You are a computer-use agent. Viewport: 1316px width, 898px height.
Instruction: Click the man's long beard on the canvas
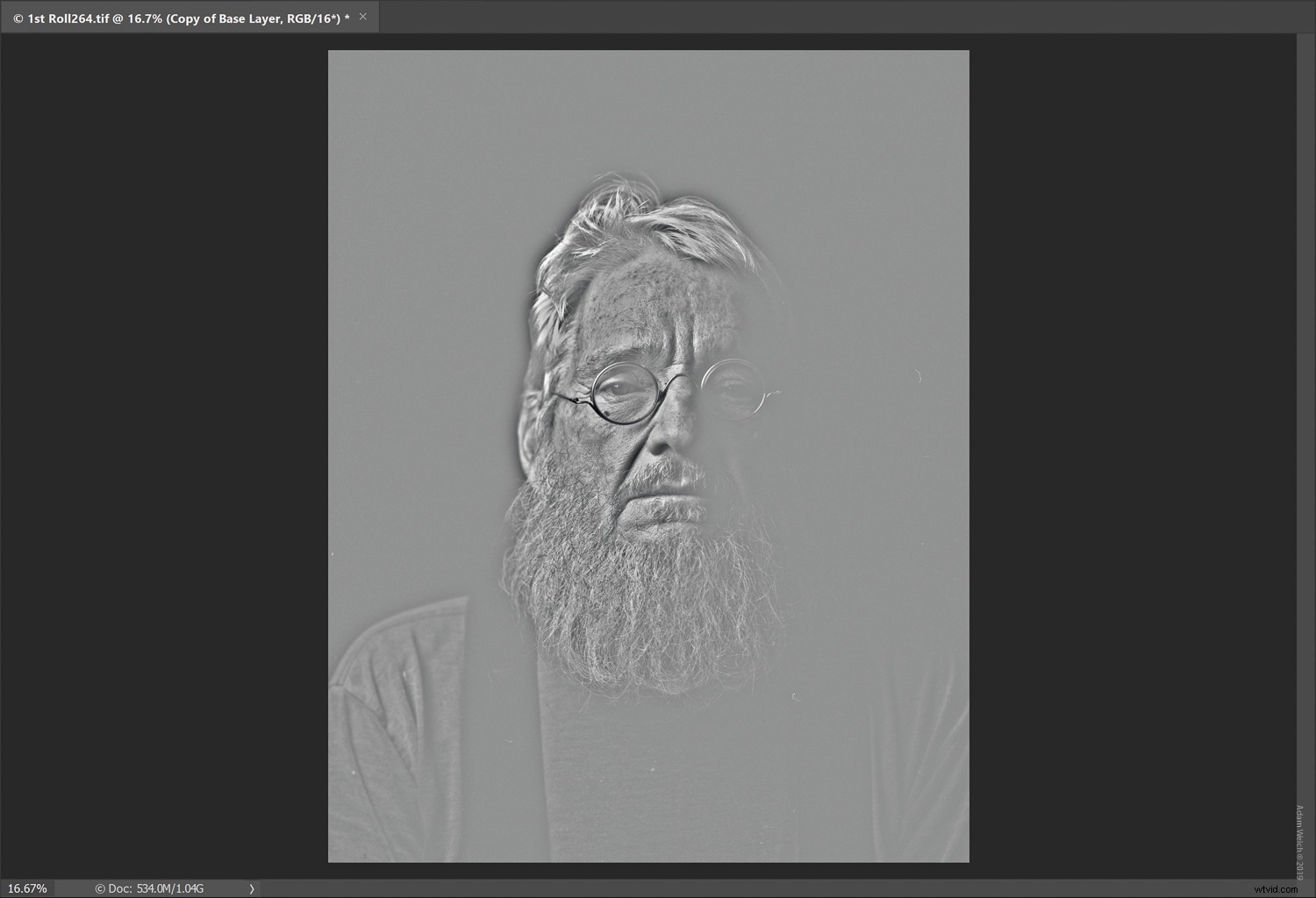tap(640, 596)
